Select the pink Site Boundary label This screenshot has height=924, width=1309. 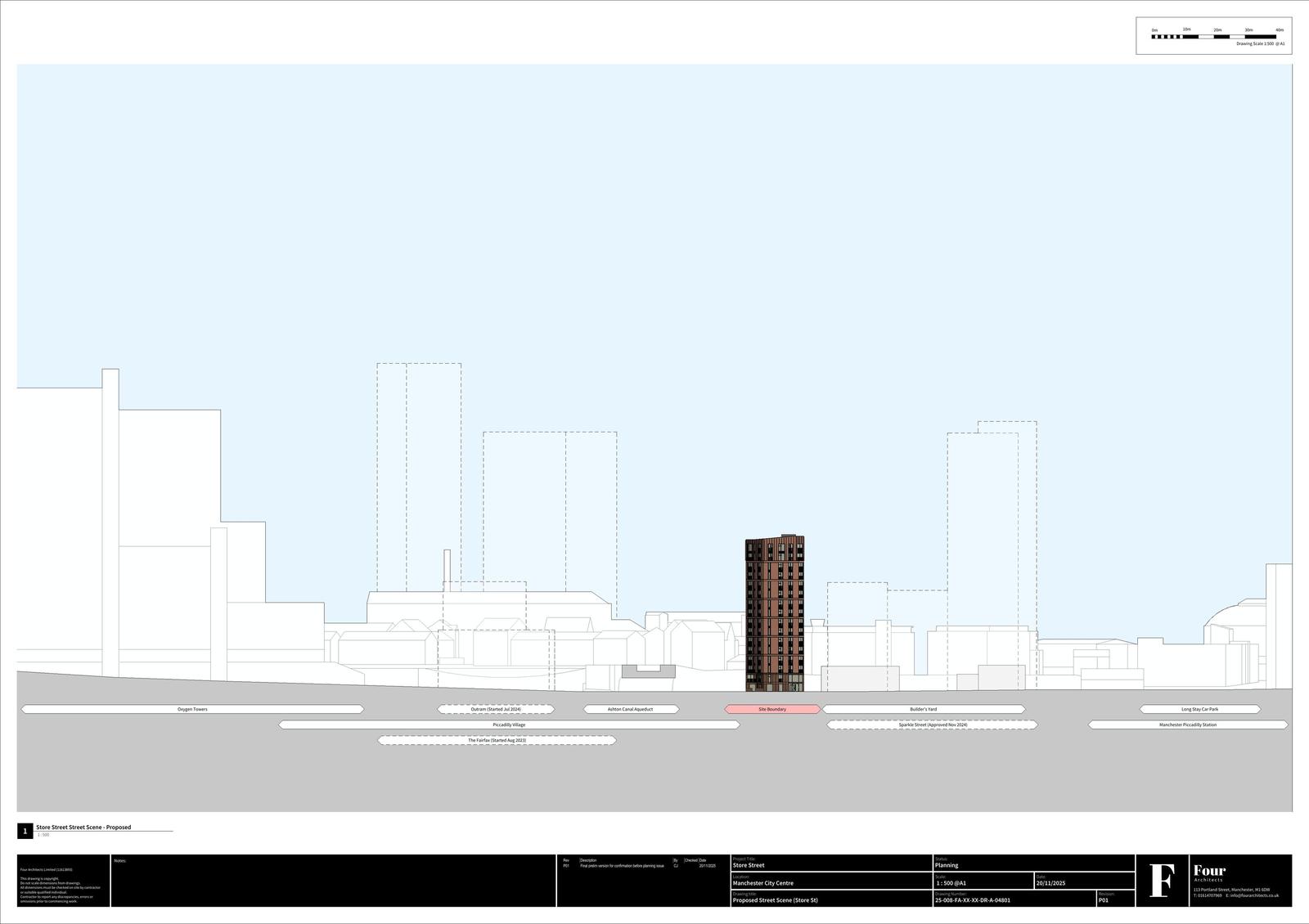click(x=771, y=709)
